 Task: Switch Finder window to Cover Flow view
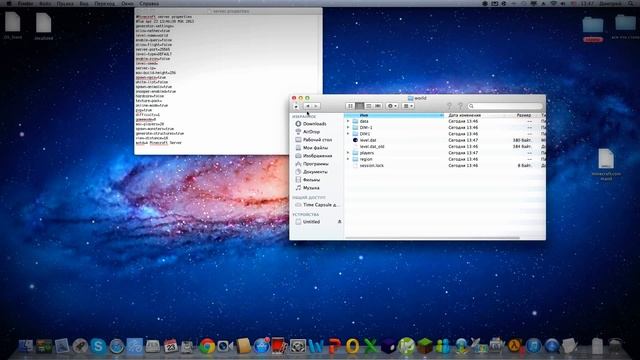click(378, 106)
